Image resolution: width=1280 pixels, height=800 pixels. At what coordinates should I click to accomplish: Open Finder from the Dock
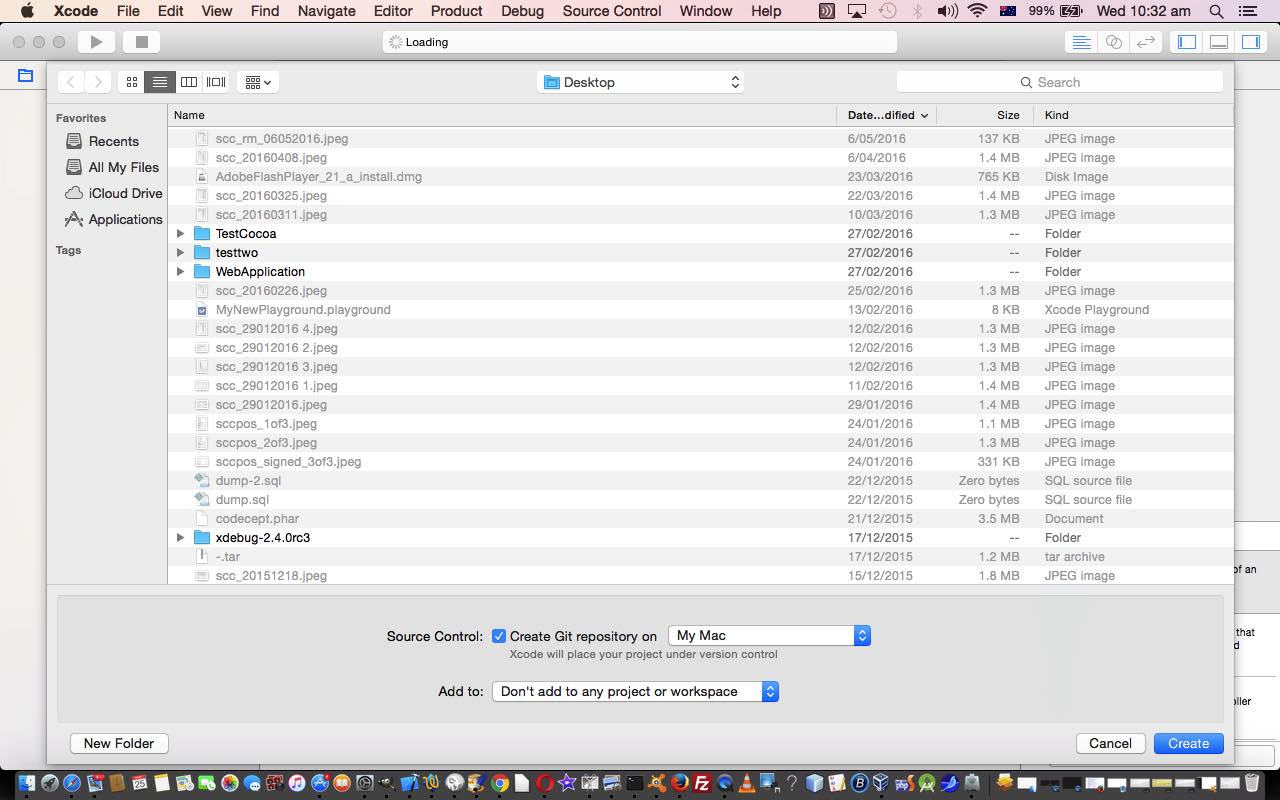click(x=27, y=783)
